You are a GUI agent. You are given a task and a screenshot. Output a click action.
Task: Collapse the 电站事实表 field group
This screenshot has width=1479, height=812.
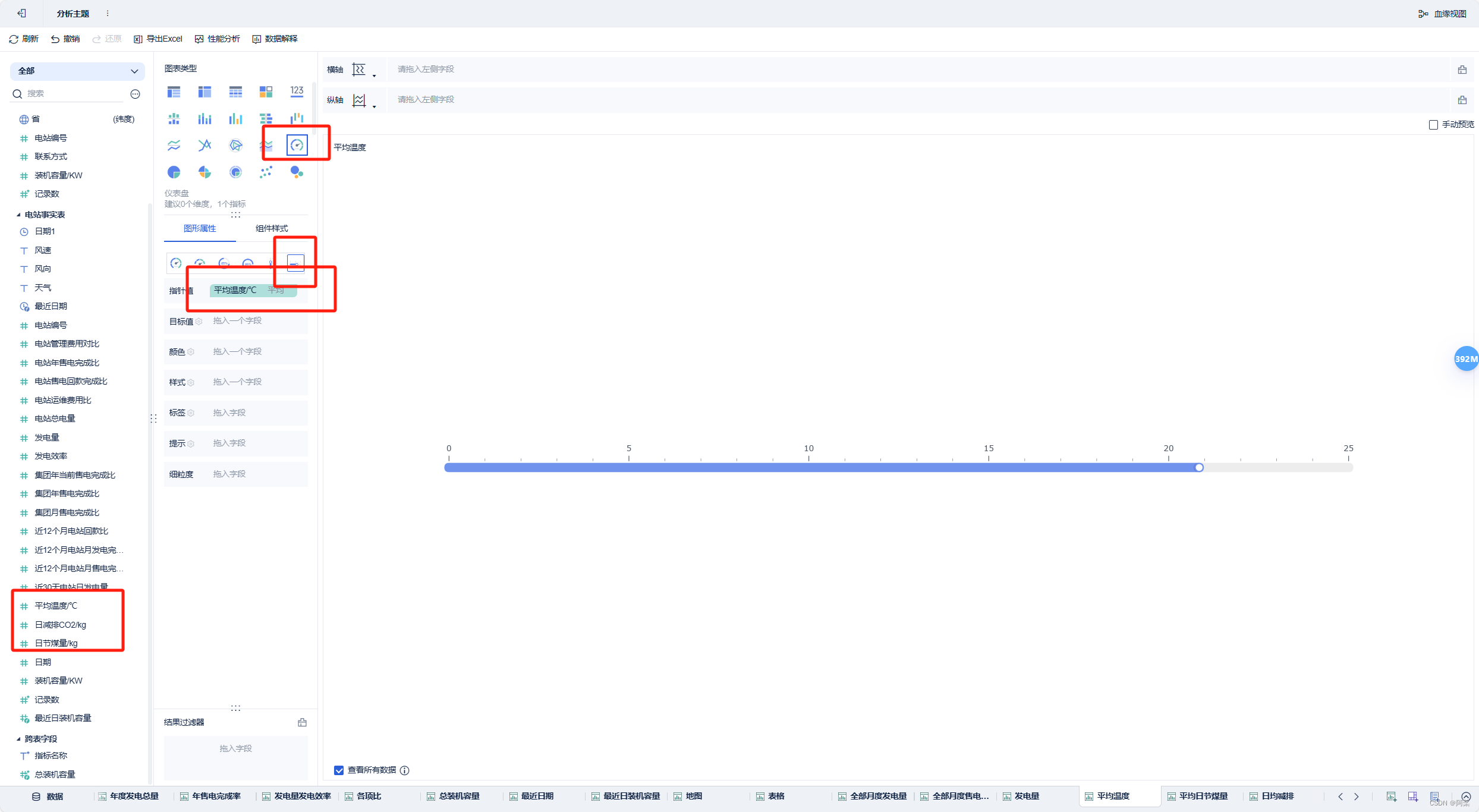18,215
